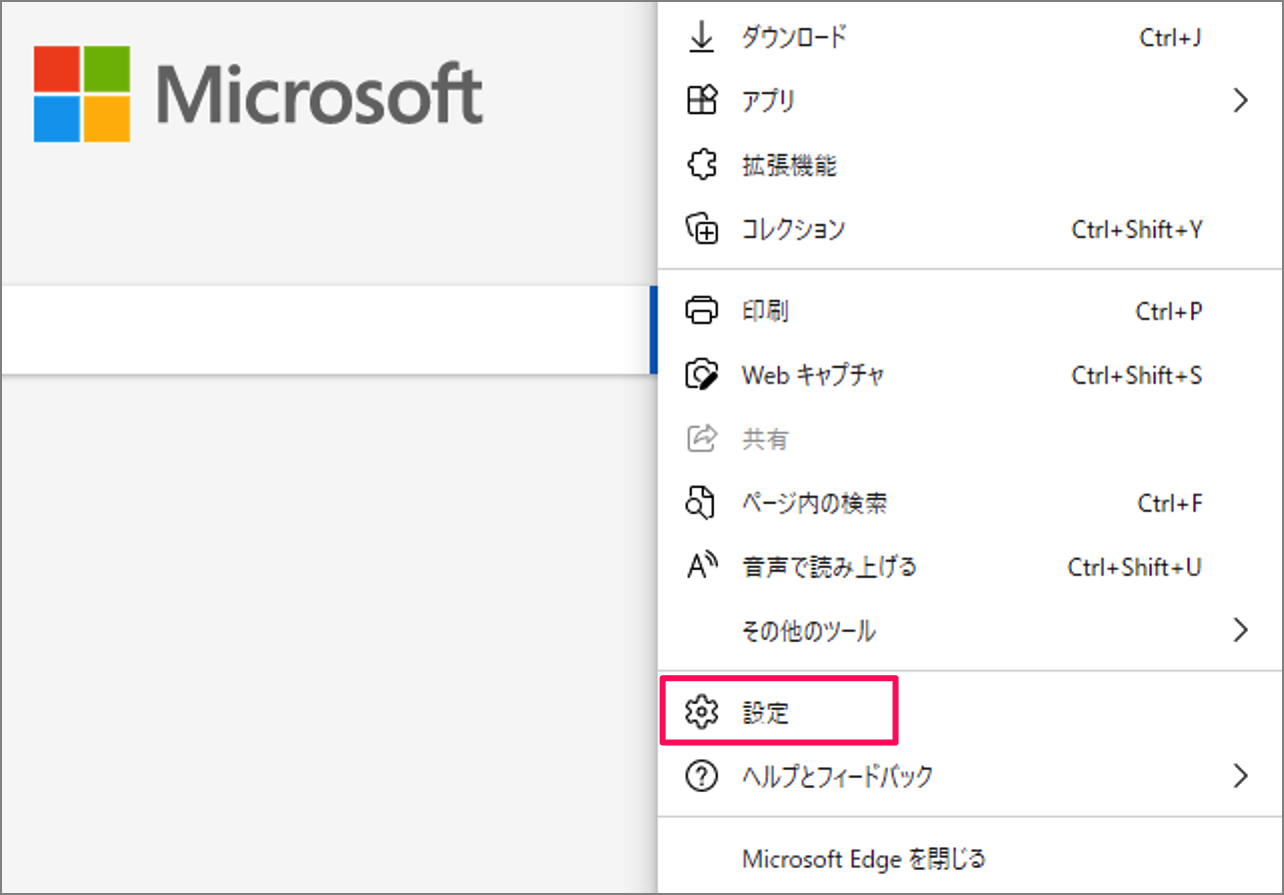Expand the アプリ submenu chevron
This screenshot has width=1284, height=895.
click(x=1241, y=100)
